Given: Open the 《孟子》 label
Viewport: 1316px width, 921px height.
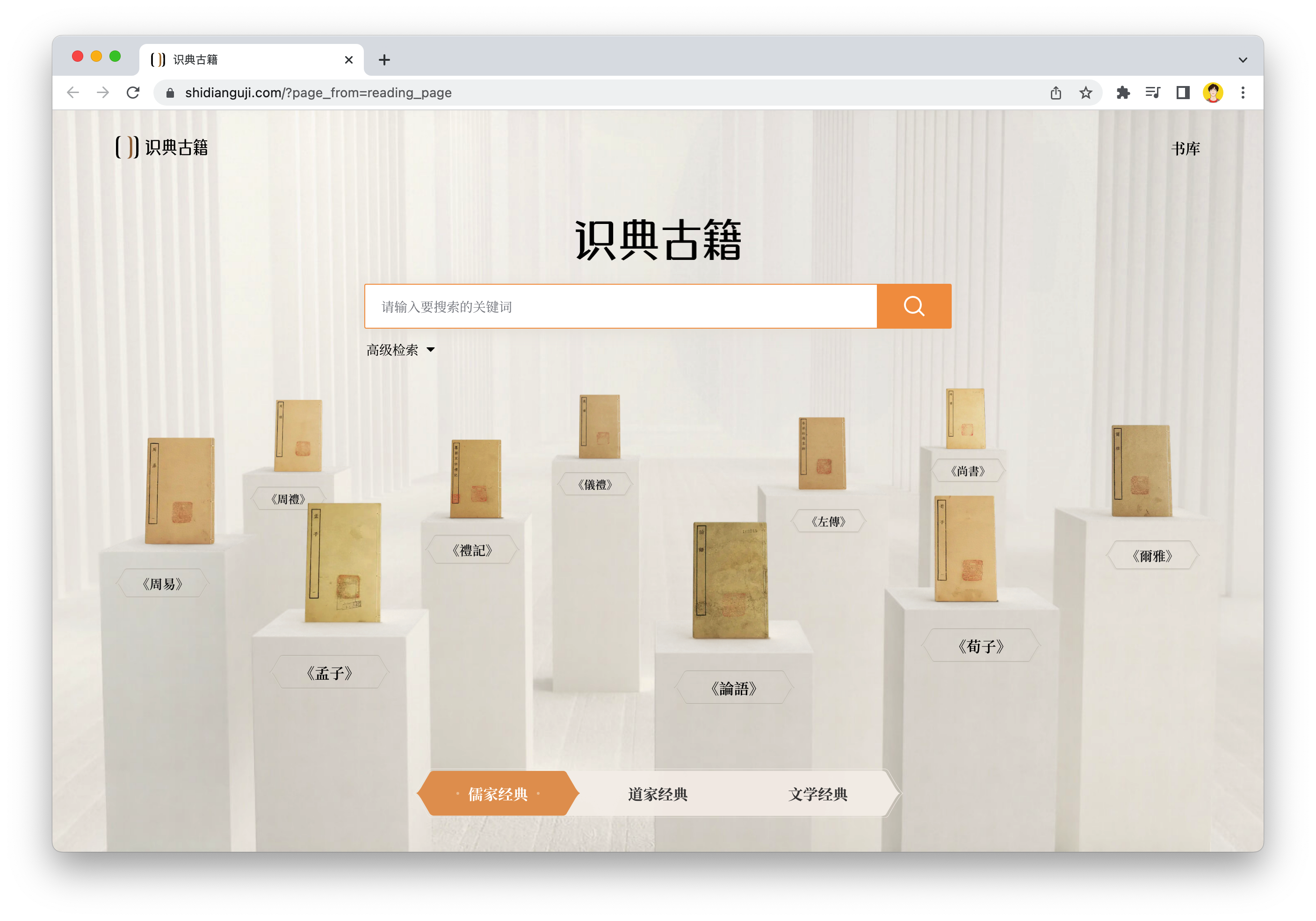Looking at the screenshot, I should pos(329,672).
